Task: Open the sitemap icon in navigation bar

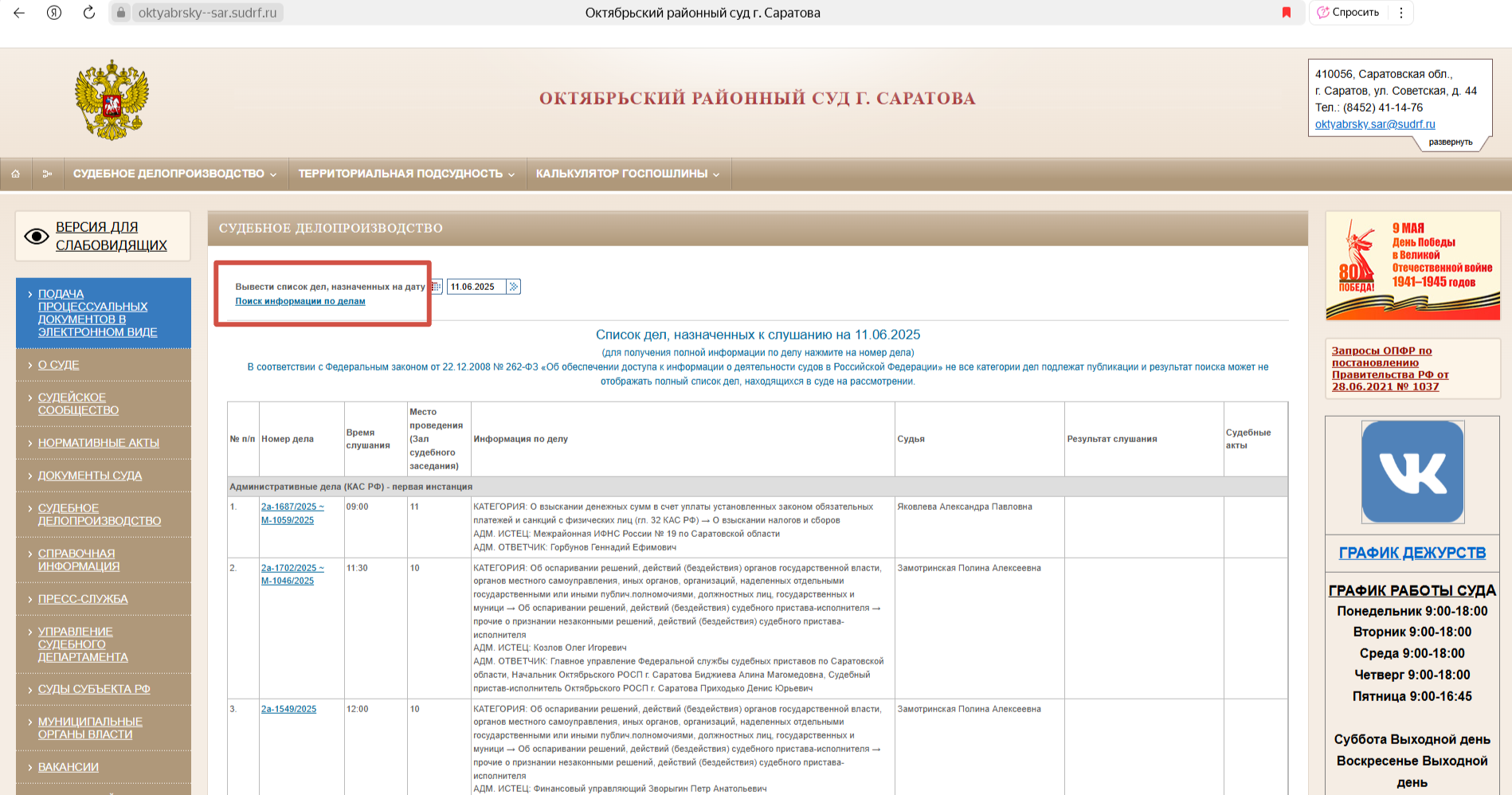Action: pos(47,174)
